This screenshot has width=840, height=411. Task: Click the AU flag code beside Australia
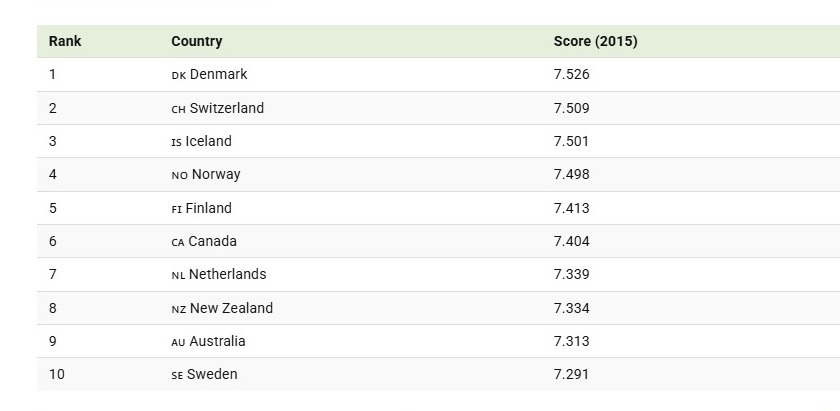(179, 342)
